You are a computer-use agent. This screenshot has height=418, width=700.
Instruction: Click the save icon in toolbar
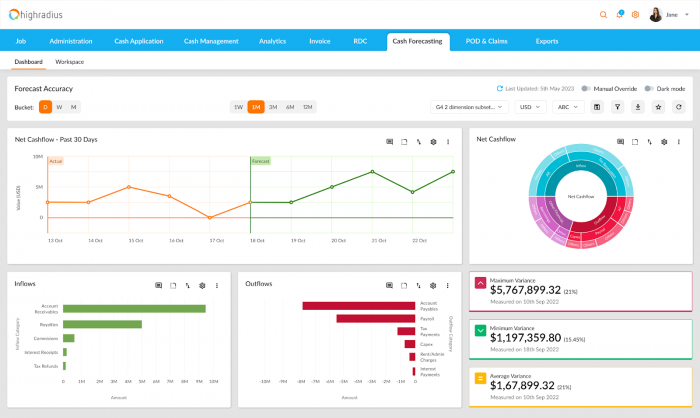[597, 106]
